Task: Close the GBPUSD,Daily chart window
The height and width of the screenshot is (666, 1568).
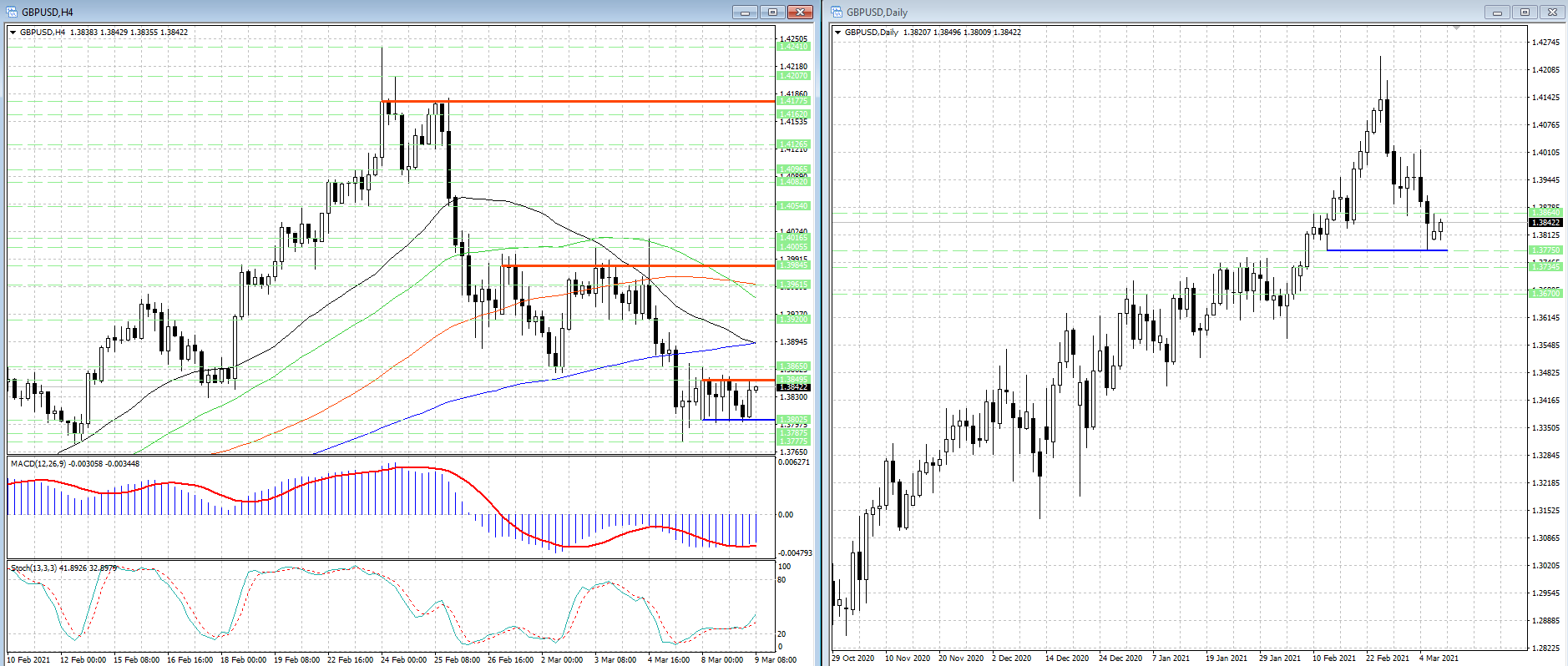Action: coord(1552,12)
